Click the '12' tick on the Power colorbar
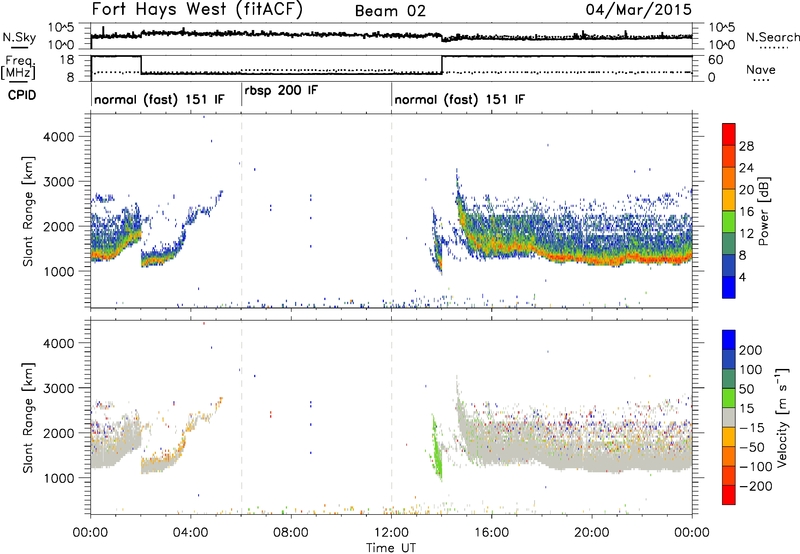Screen dimensions: 800x554 746,234
